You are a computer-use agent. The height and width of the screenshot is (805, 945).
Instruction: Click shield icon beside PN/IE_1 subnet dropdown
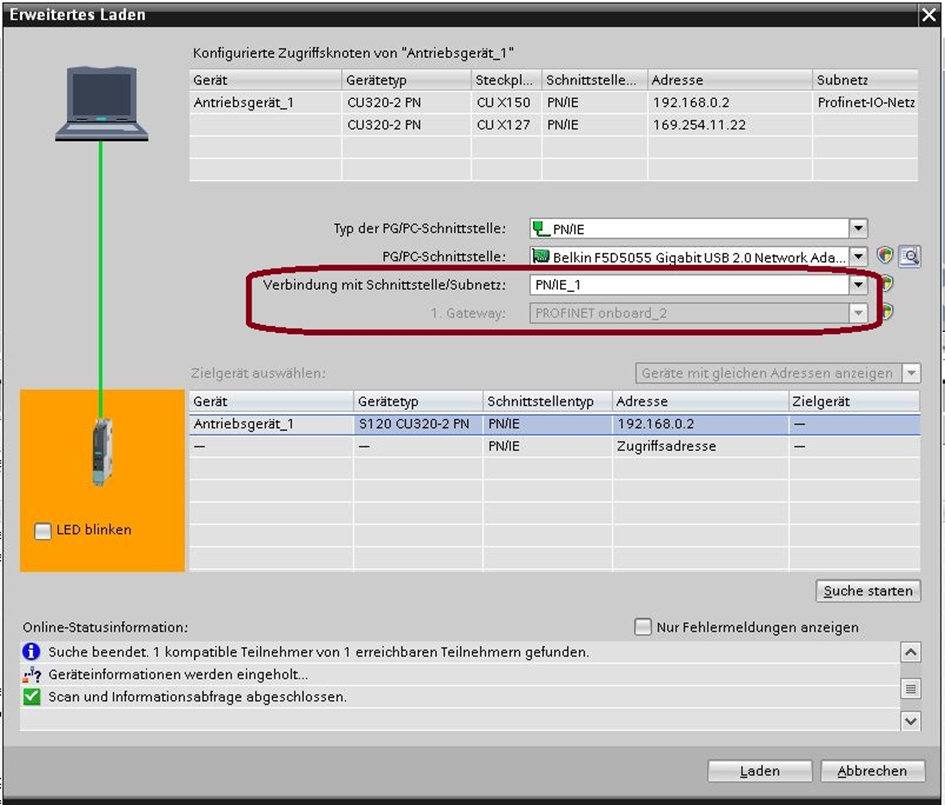(885, 285)
